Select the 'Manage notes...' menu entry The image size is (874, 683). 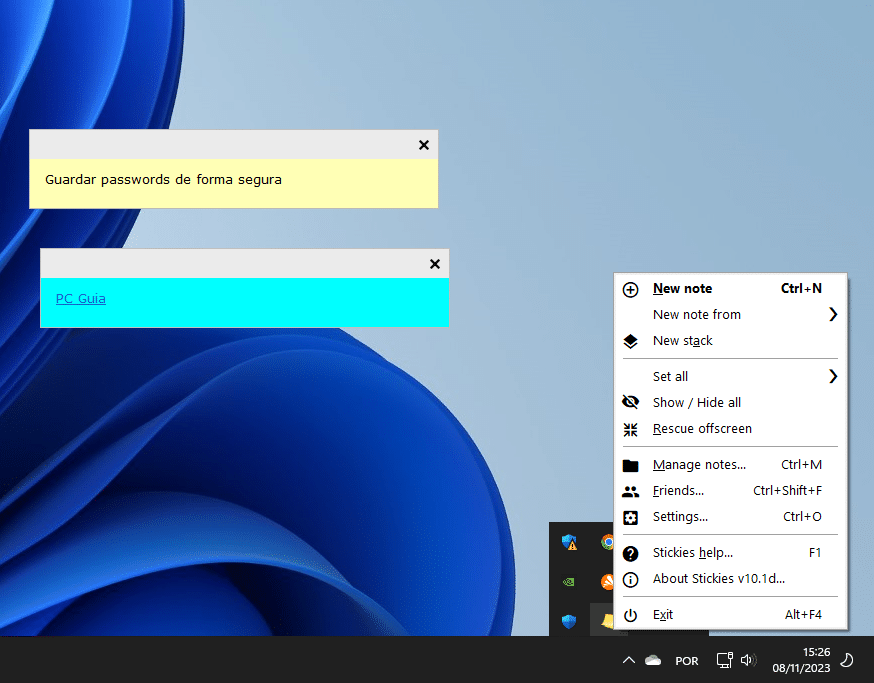(x=699, y=465)
